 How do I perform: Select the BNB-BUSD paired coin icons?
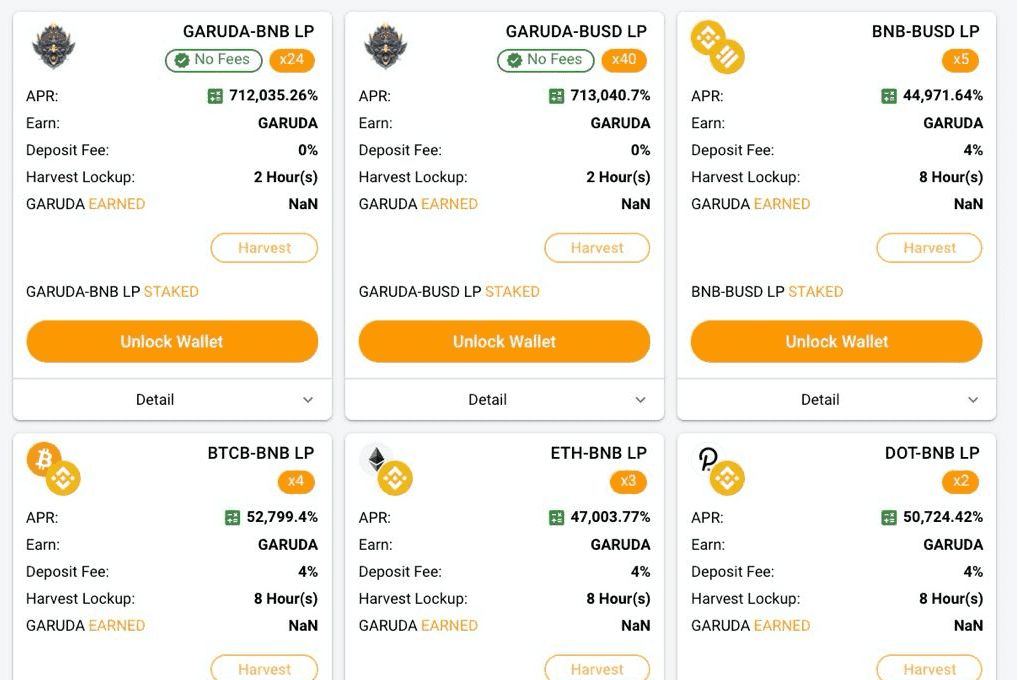click(717, 45)
